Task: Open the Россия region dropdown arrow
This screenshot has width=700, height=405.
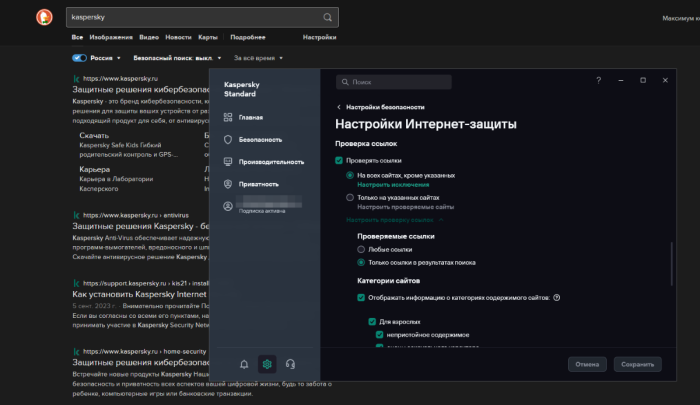Action: tap(119, 58)
